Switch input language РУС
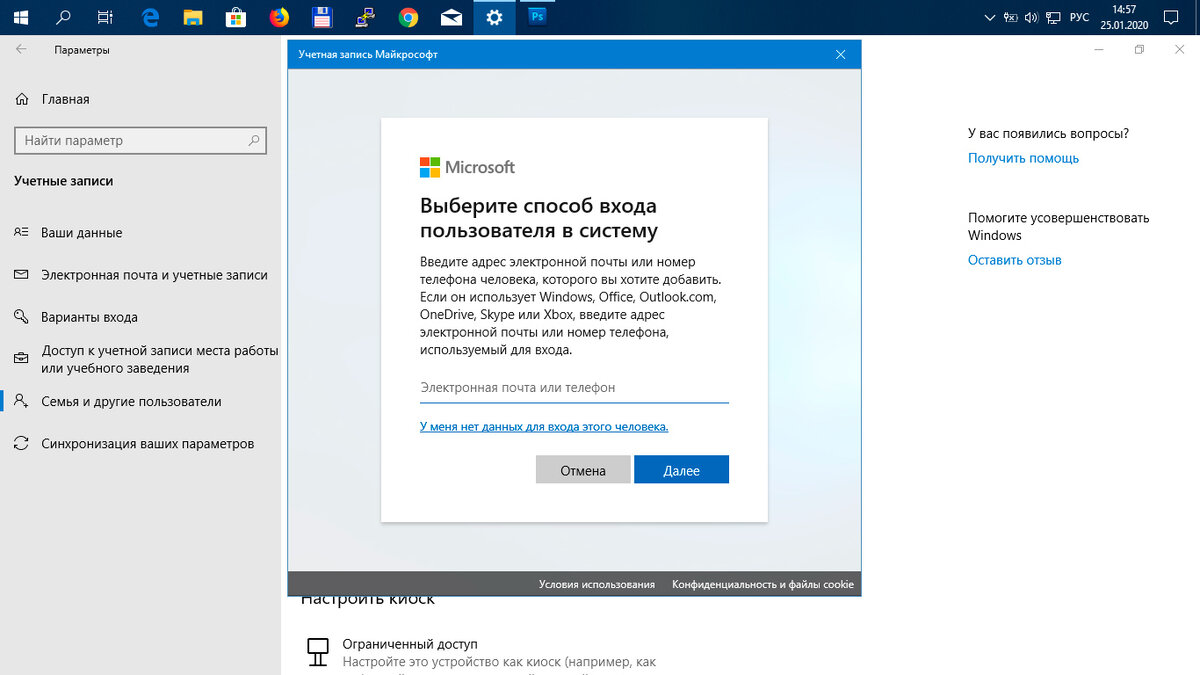This screenshot has width=1200, height=675. 1079,17
